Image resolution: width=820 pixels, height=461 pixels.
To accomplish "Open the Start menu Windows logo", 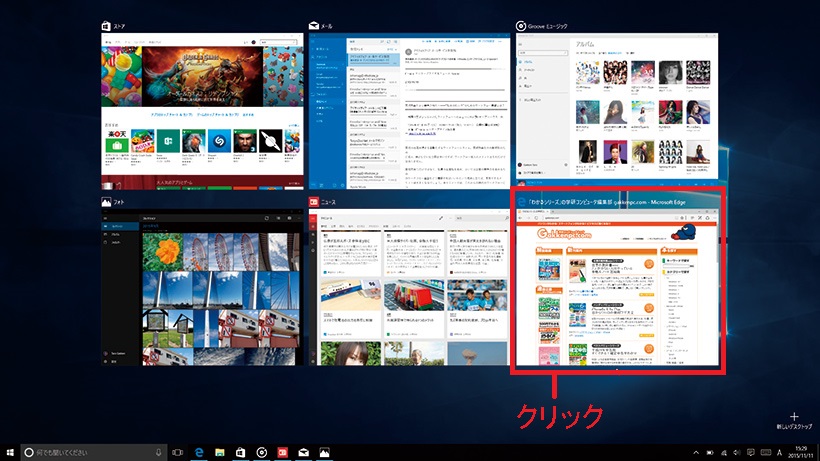I will (x=10, y=452).
